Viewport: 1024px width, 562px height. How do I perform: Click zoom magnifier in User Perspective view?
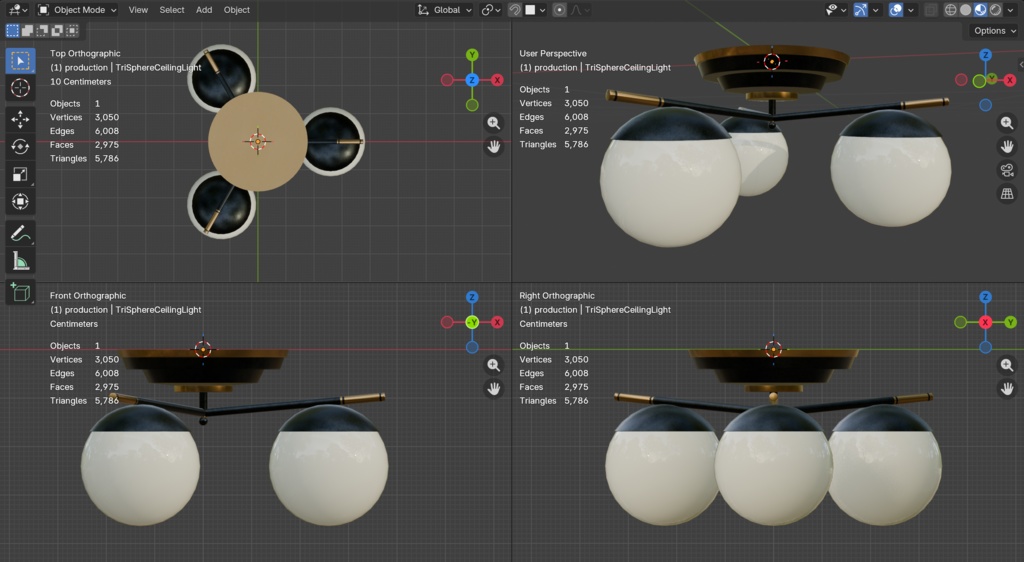click(1007, 123)
